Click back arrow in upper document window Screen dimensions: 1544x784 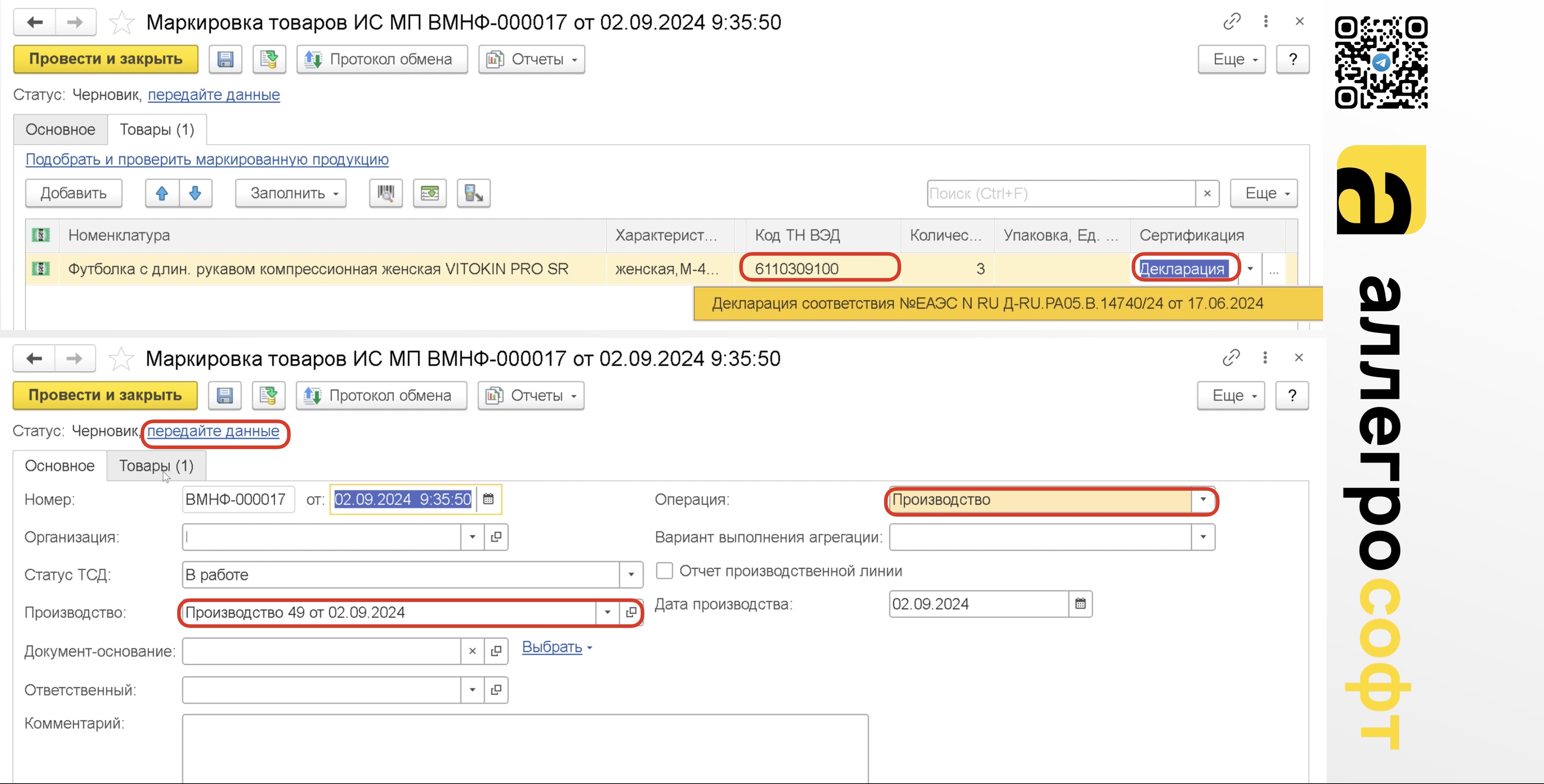[x=35, y=22]
